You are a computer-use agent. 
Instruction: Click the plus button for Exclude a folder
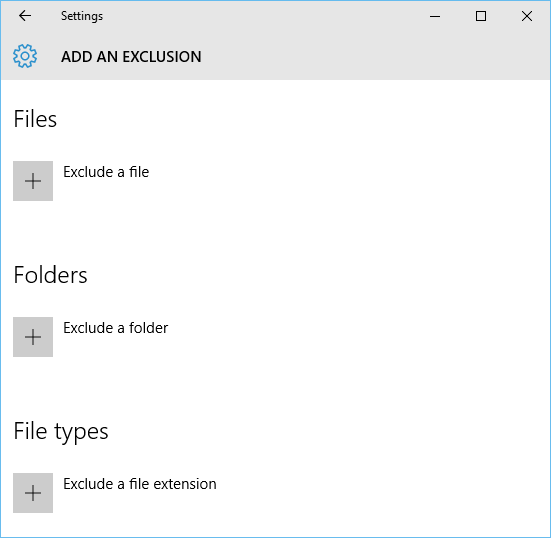(x=33, y=337)
